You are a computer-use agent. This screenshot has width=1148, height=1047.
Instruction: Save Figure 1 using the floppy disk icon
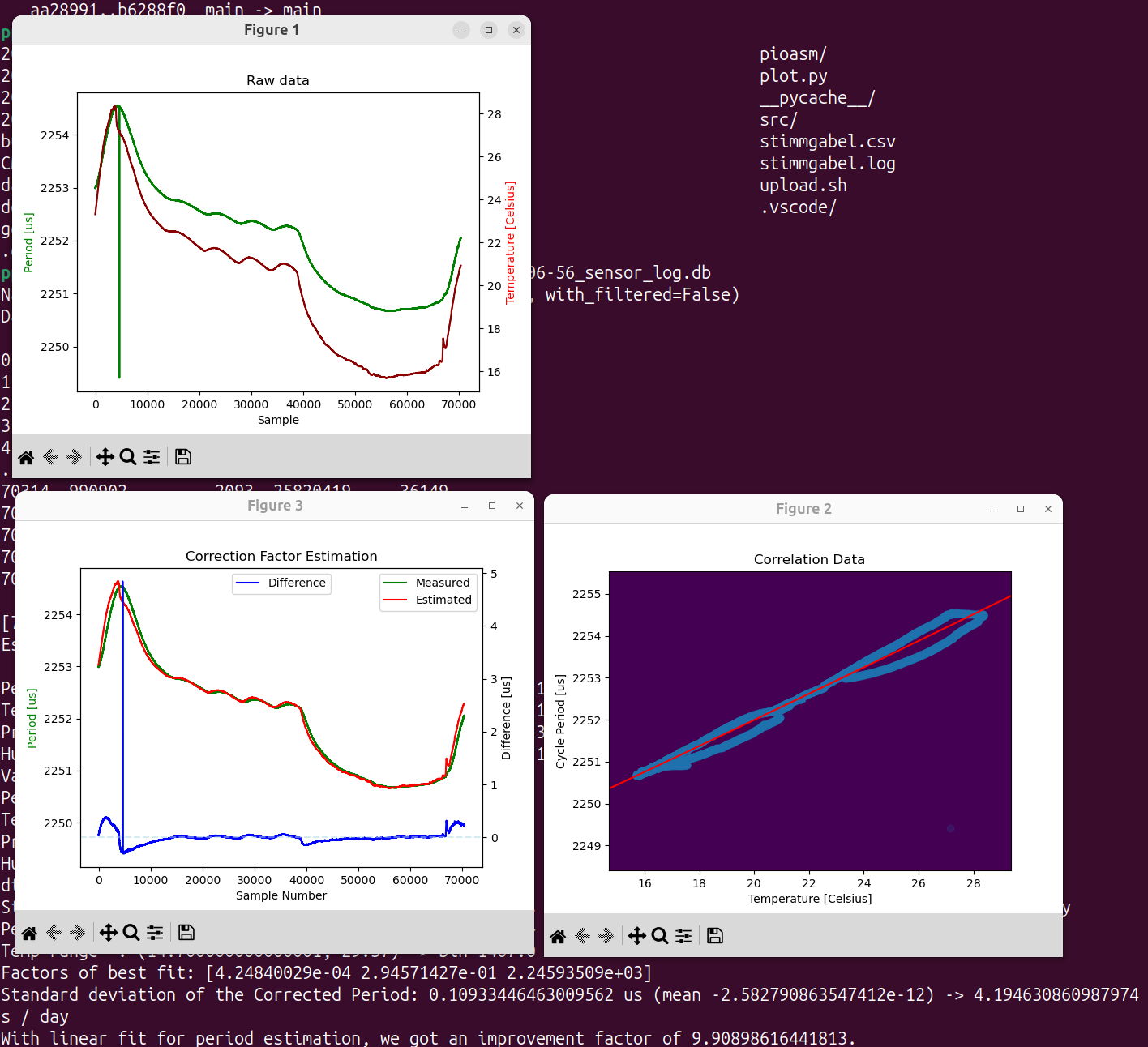point(183,457)
